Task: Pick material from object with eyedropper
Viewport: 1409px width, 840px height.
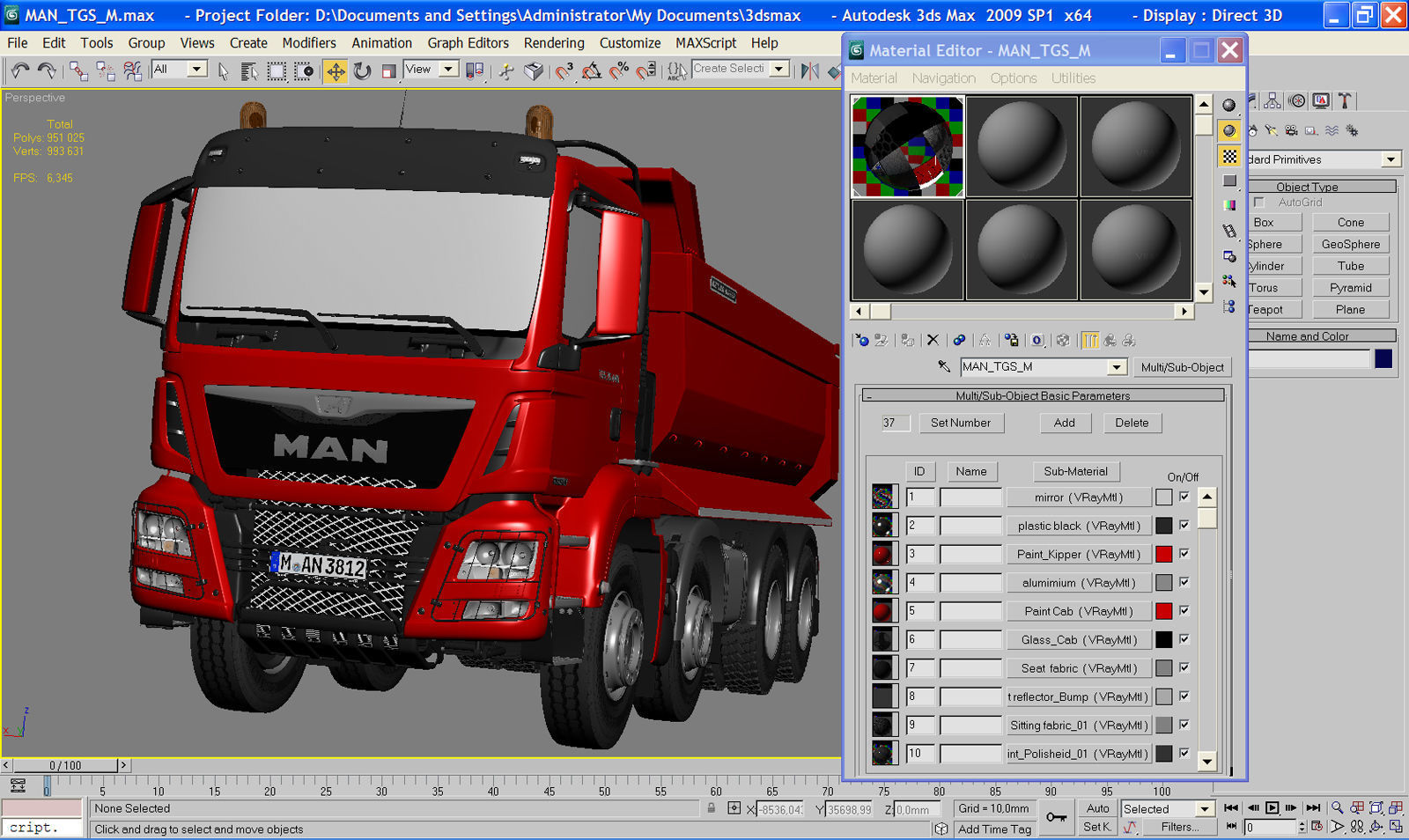Action: 944,366
